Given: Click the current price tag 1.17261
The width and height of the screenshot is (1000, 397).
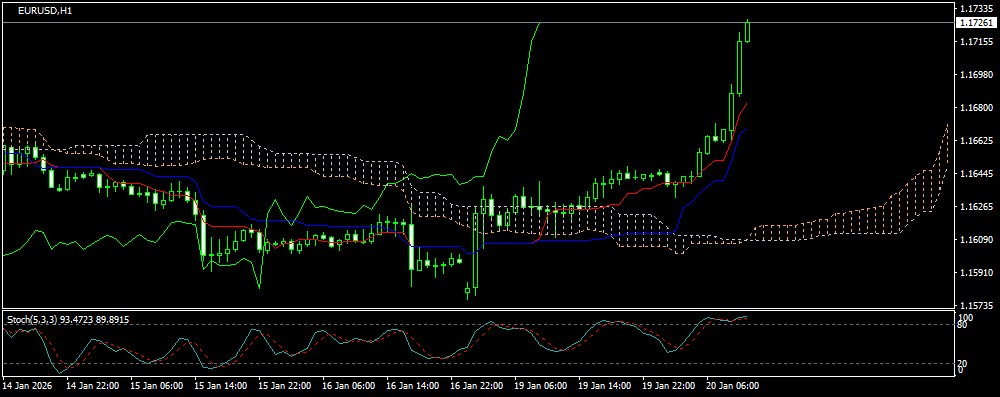Looking at the screenshot, I should [975, 22].
